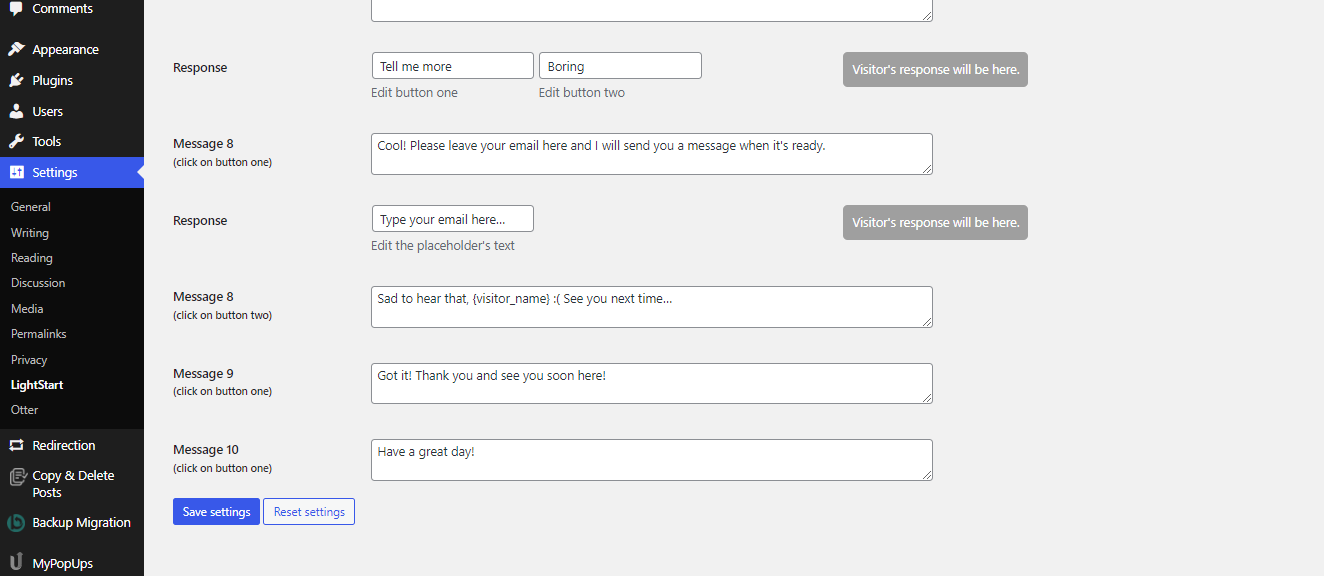Click the Comments speech bubble icon
This screenshot has height=576, width=1324.
point(16,9)
